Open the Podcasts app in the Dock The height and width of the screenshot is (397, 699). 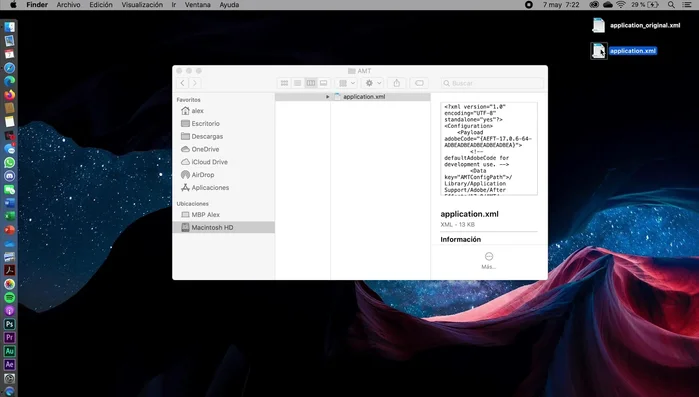coord(9,311)
